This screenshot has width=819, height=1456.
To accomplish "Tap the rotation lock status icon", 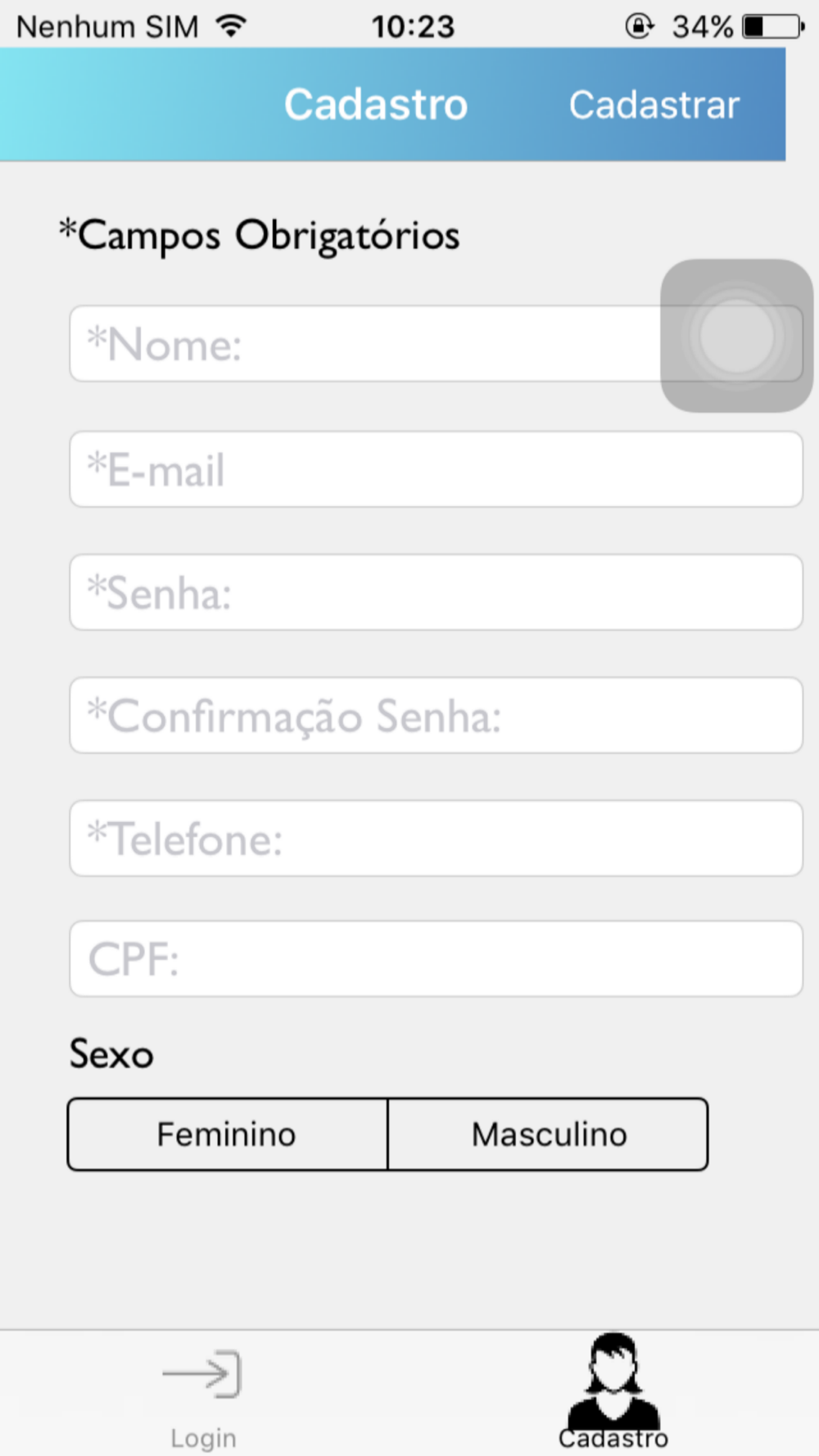I will click(x=639, y=26).
